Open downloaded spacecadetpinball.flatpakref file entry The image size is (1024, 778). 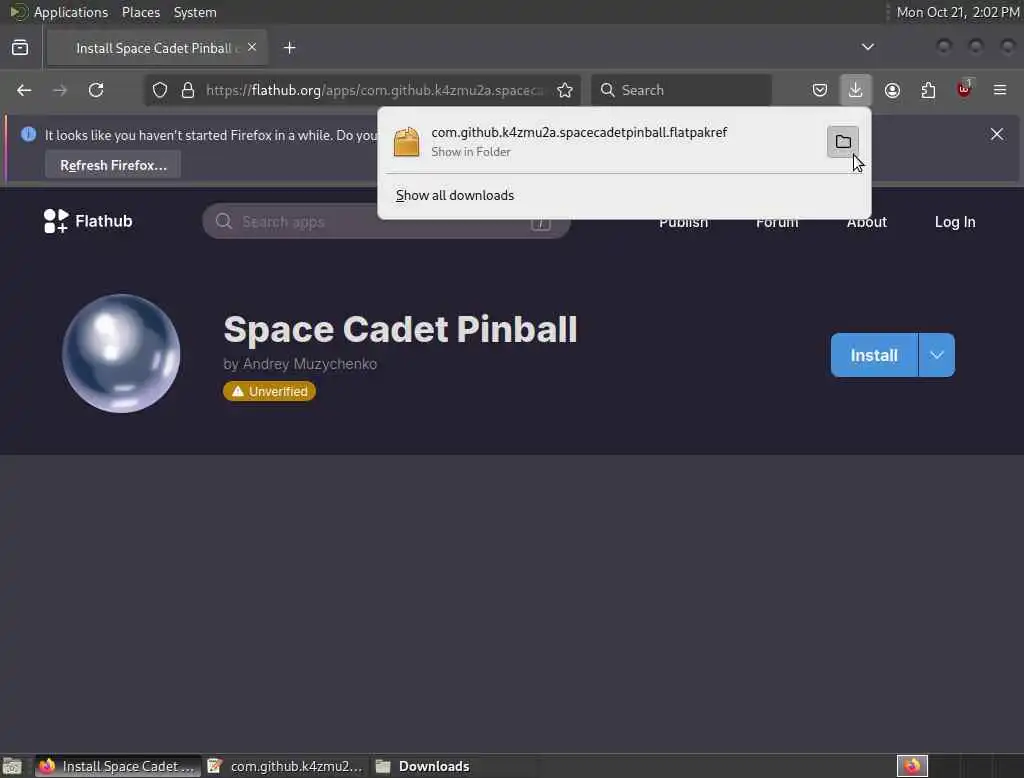pos(604,141)
